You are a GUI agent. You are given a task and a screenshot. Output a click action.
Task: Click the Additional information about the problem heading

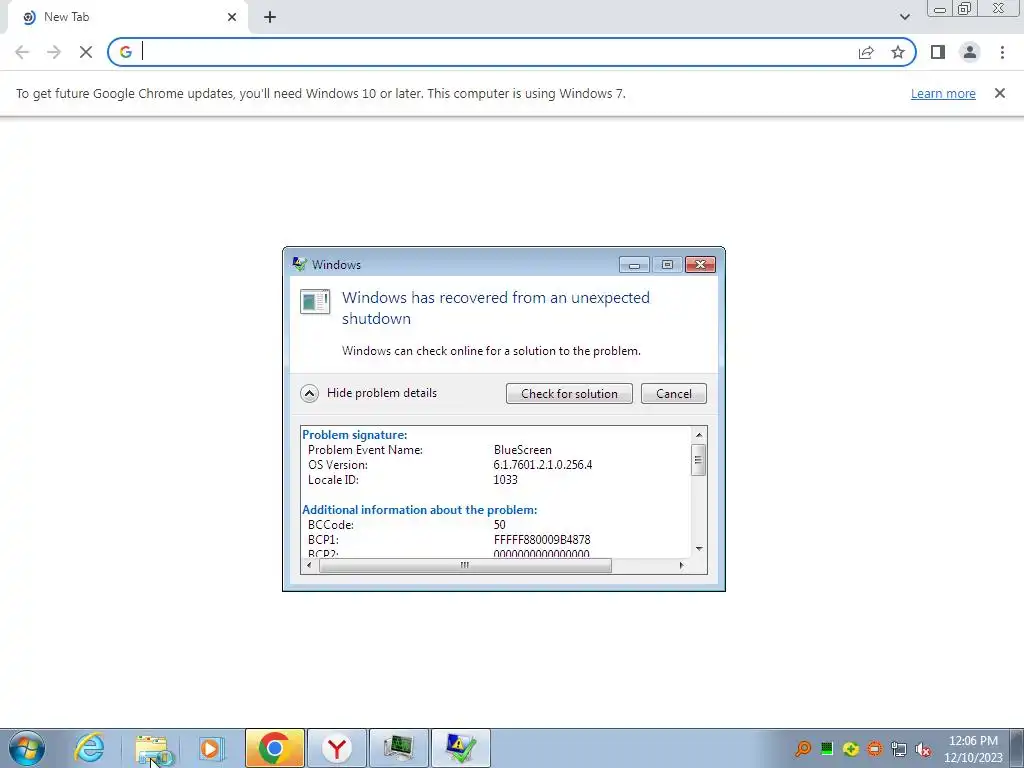point(419,510)
